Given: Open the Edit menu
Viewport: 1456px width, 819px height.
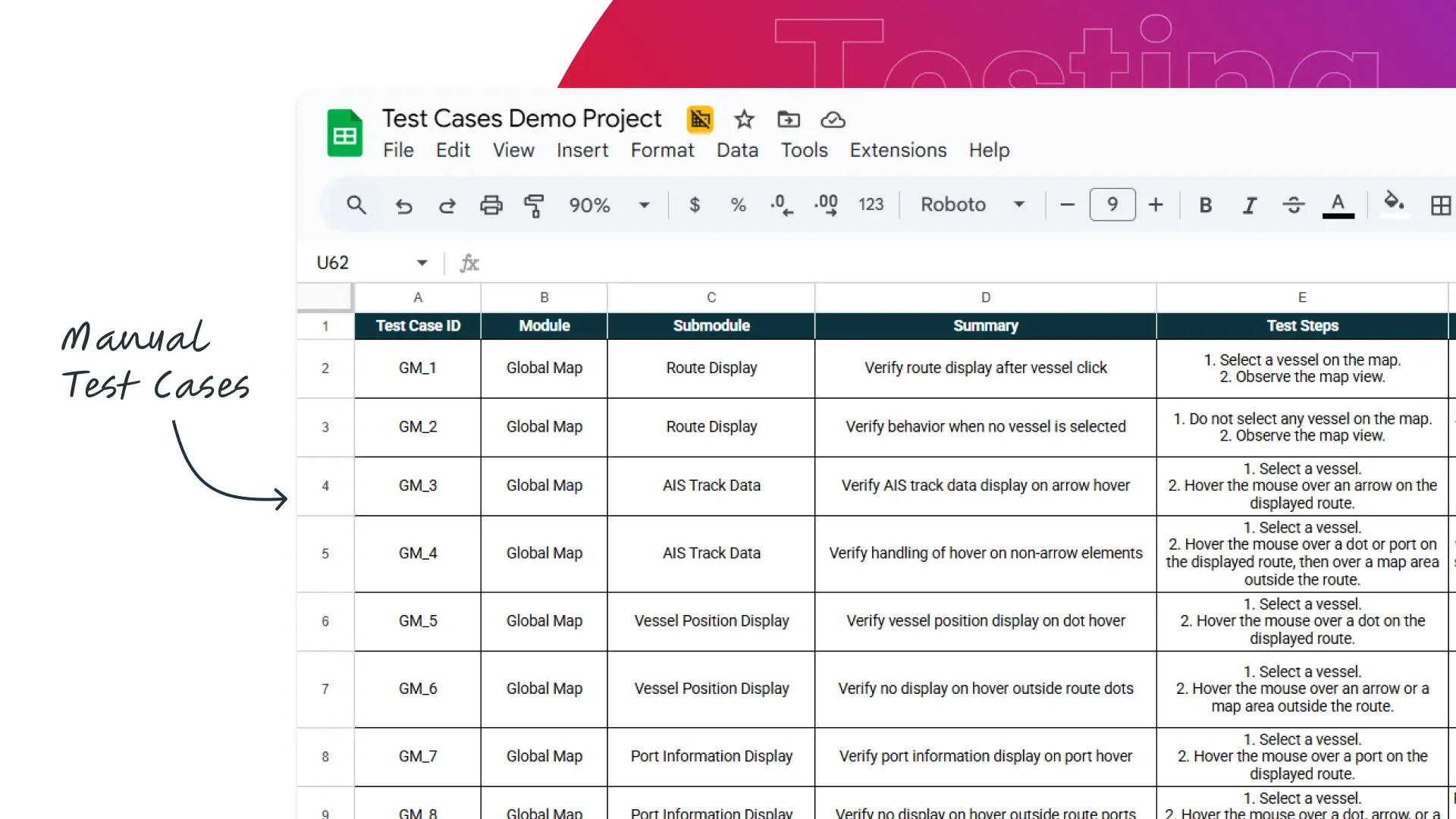Looking at the screenshot, I should pyautogui.click(x=453, y=150).
